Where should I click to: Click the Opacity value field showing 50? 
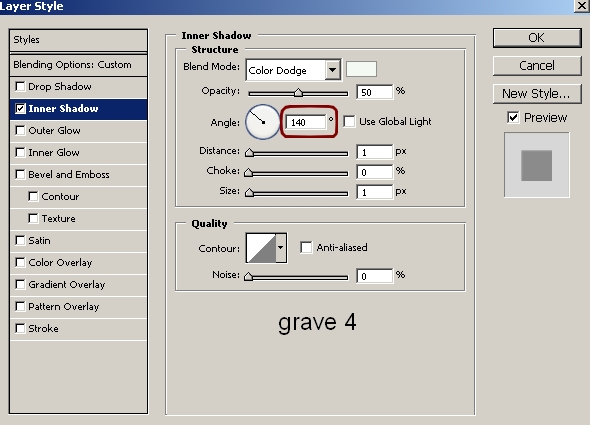374,92
